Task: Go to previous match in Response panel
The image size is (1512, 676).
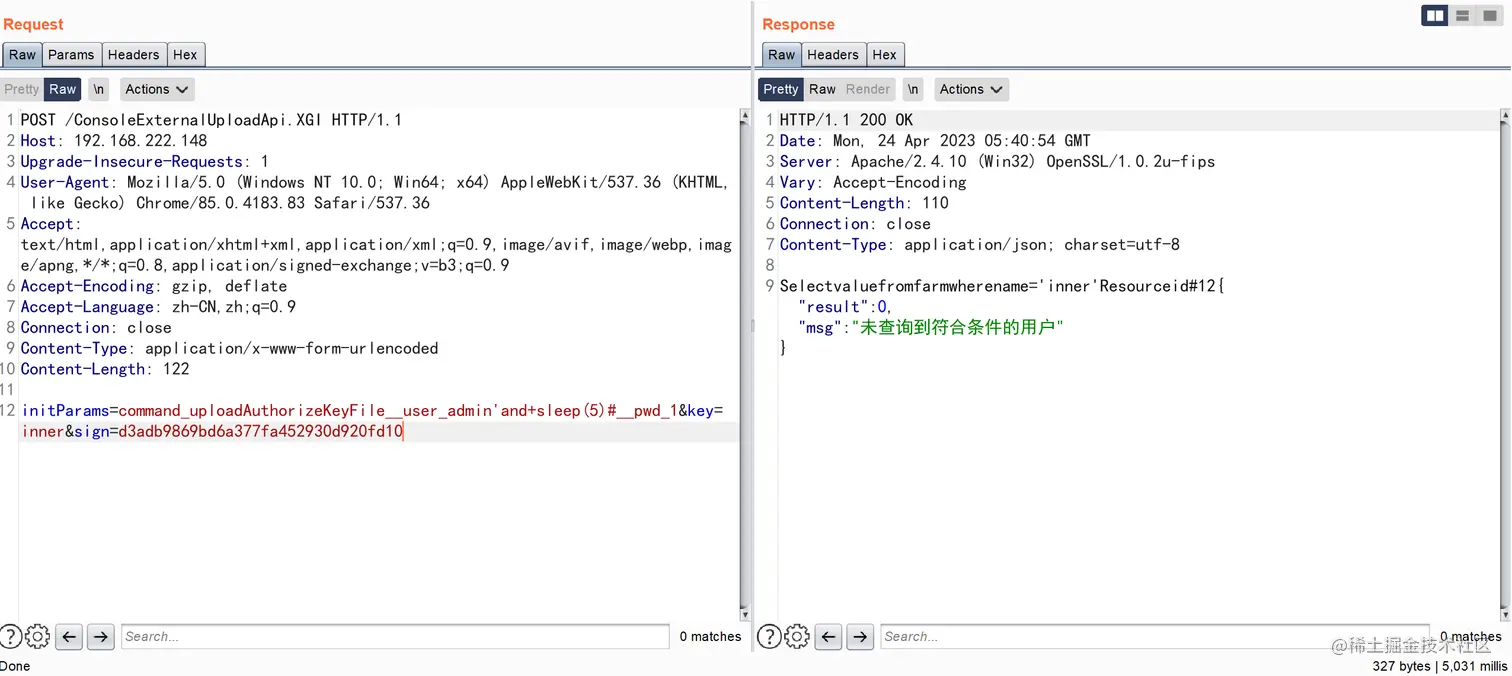Action: pos(829,636)
